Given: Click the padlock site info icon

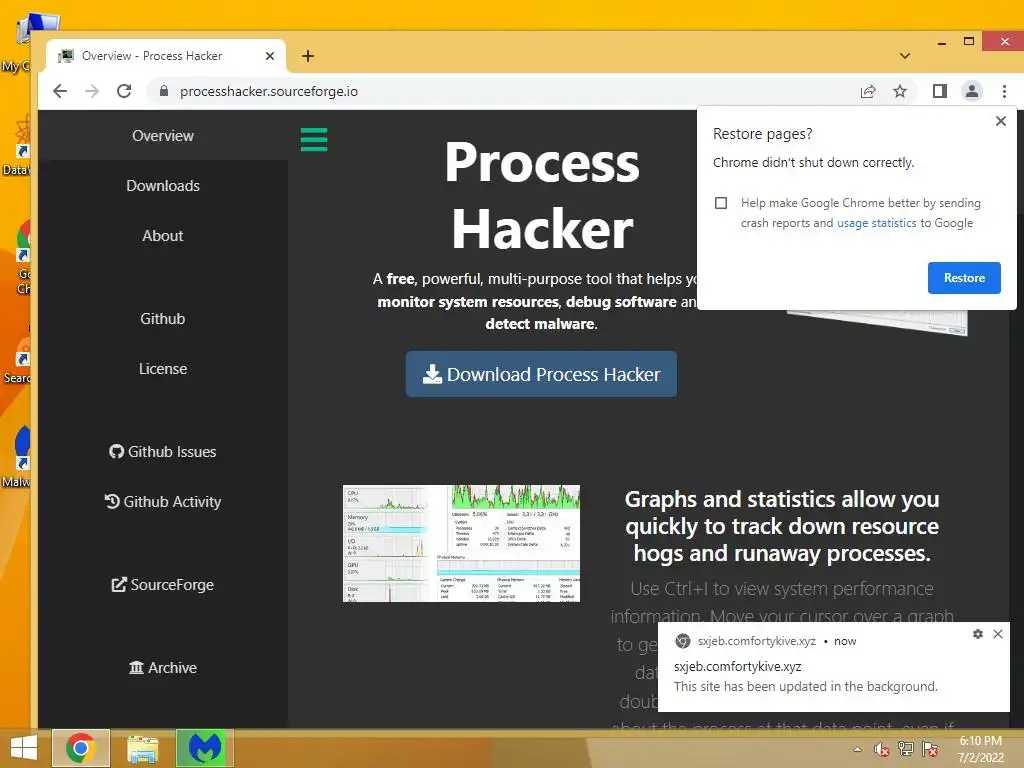Looking at the screenshot, I should (164, 91).
